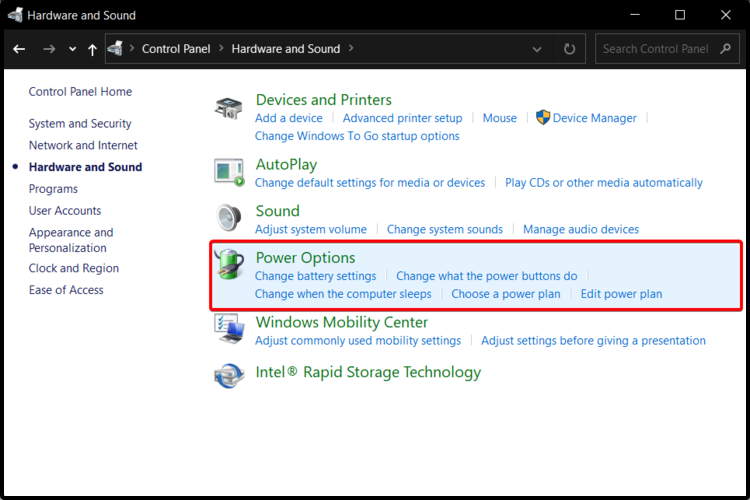This screenshot has height=500, width=750.
Task: Click Change default settings for media or devices
Action: click(x=370, y=183)
